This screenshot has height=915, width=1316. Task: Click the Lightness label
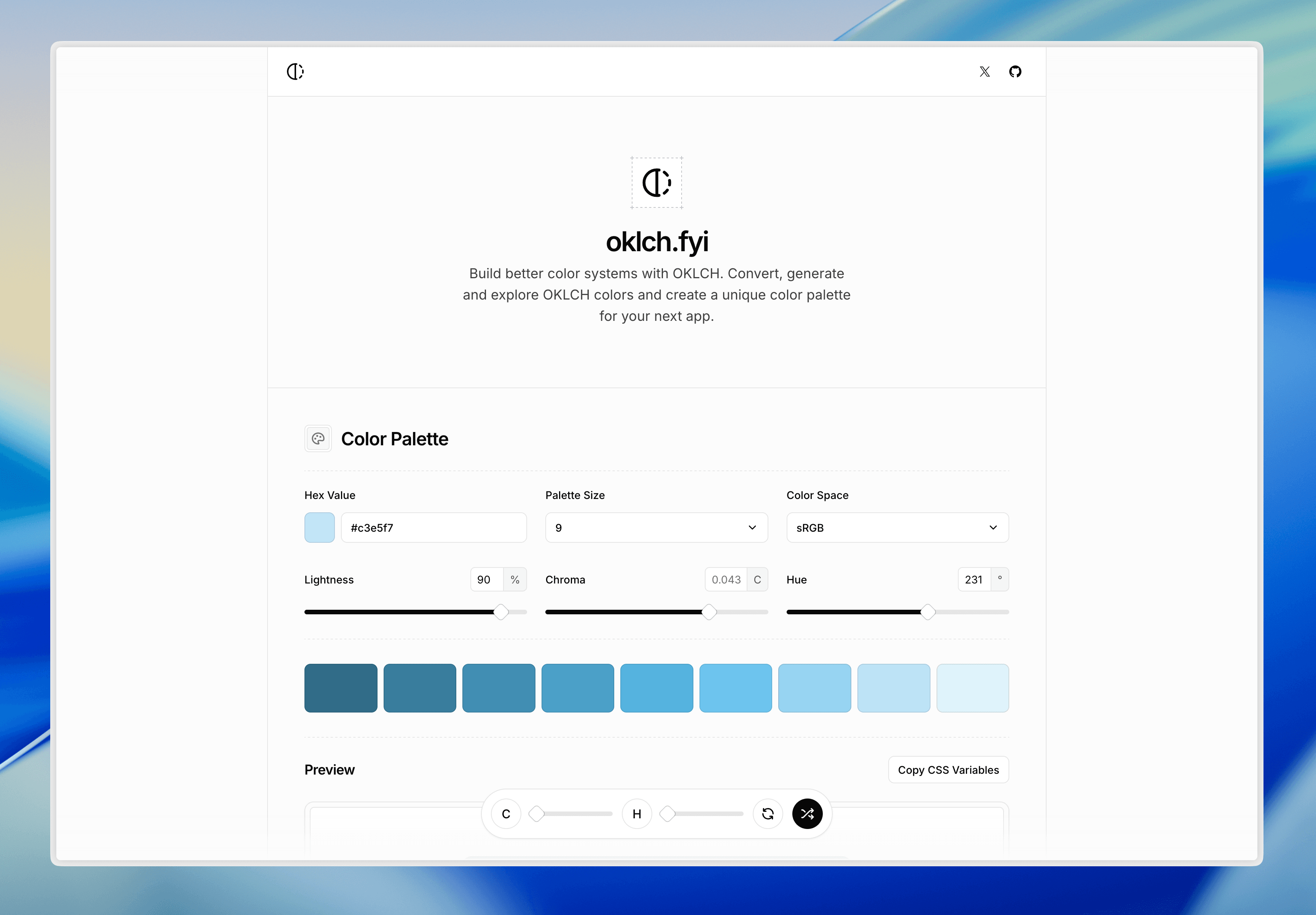[329, 580]
